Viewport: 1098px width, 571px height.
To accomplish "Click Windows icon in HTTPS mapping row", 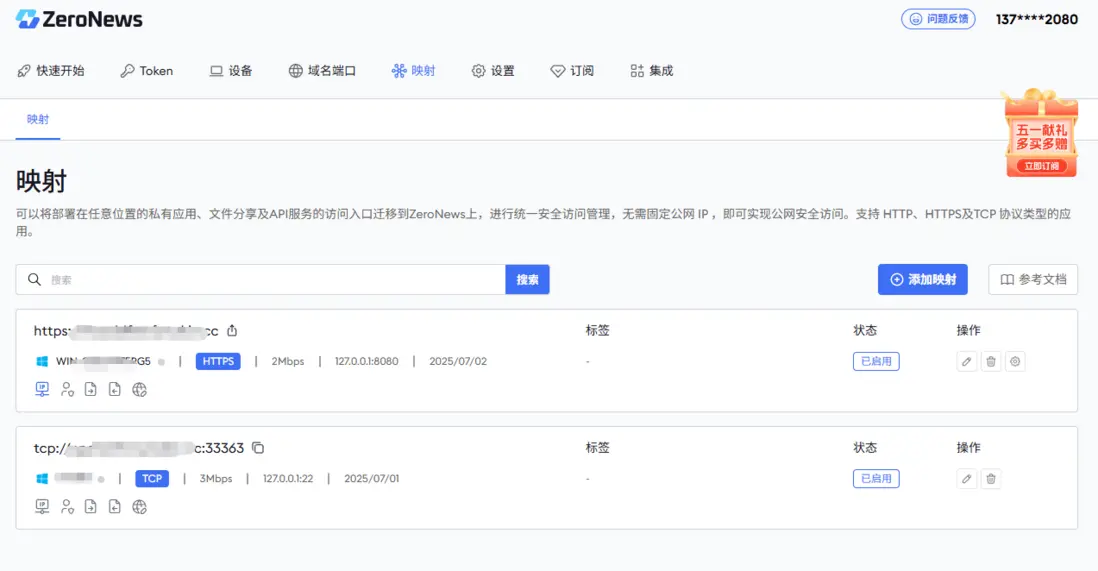I will coord(42,362).
